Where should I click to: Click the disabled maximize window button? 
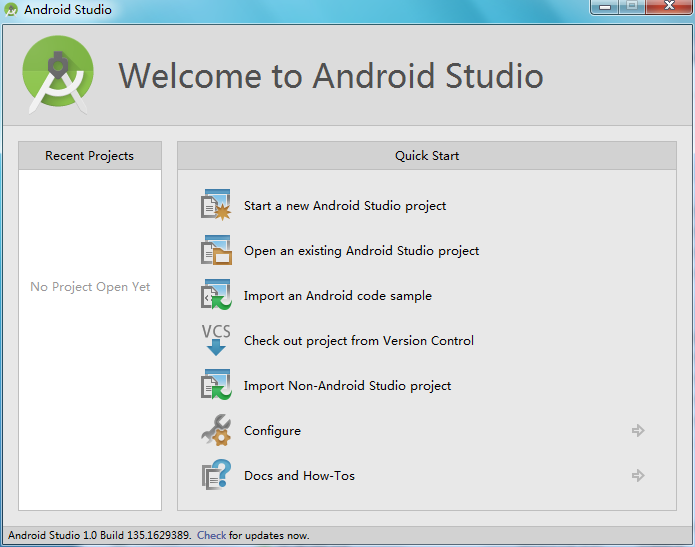[x=632, y=7]
